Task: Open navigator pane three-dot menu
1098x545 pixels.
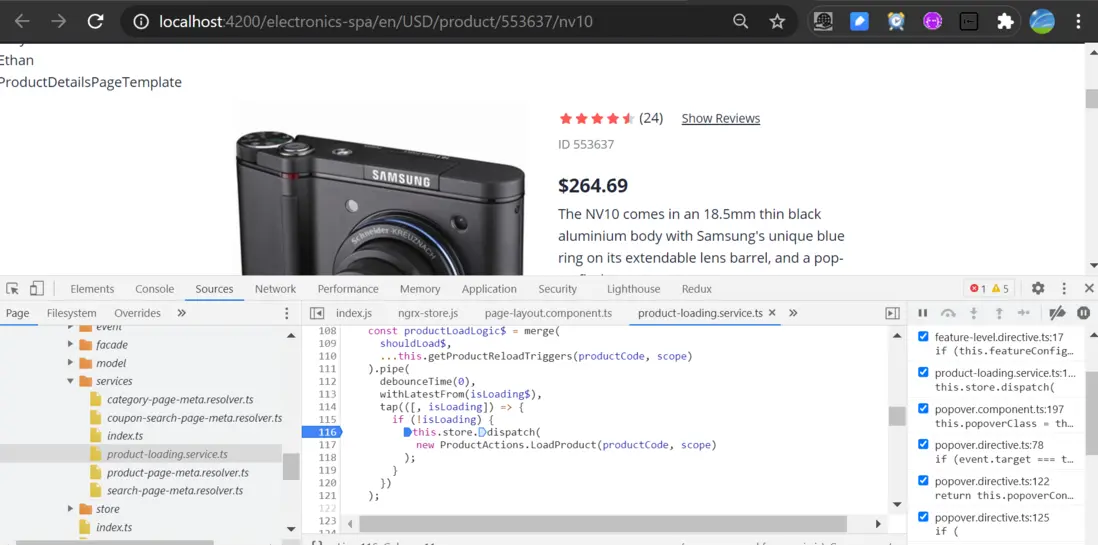Action: click(x=286, y=313)
